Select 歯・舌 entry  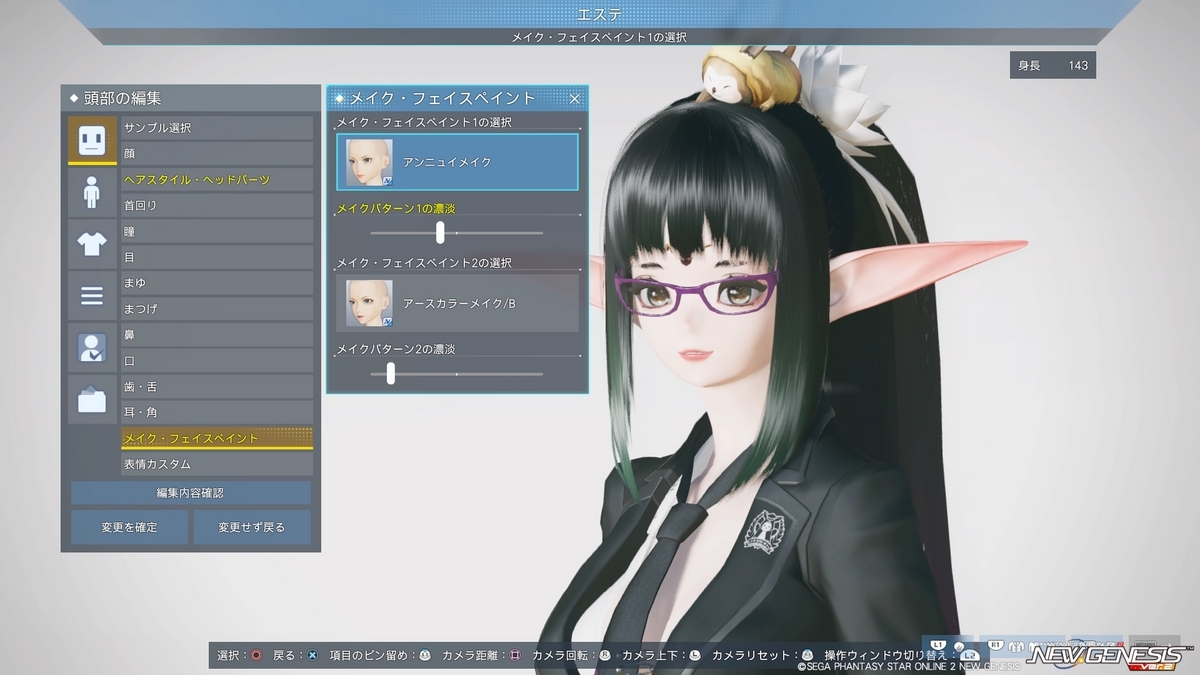217,387
